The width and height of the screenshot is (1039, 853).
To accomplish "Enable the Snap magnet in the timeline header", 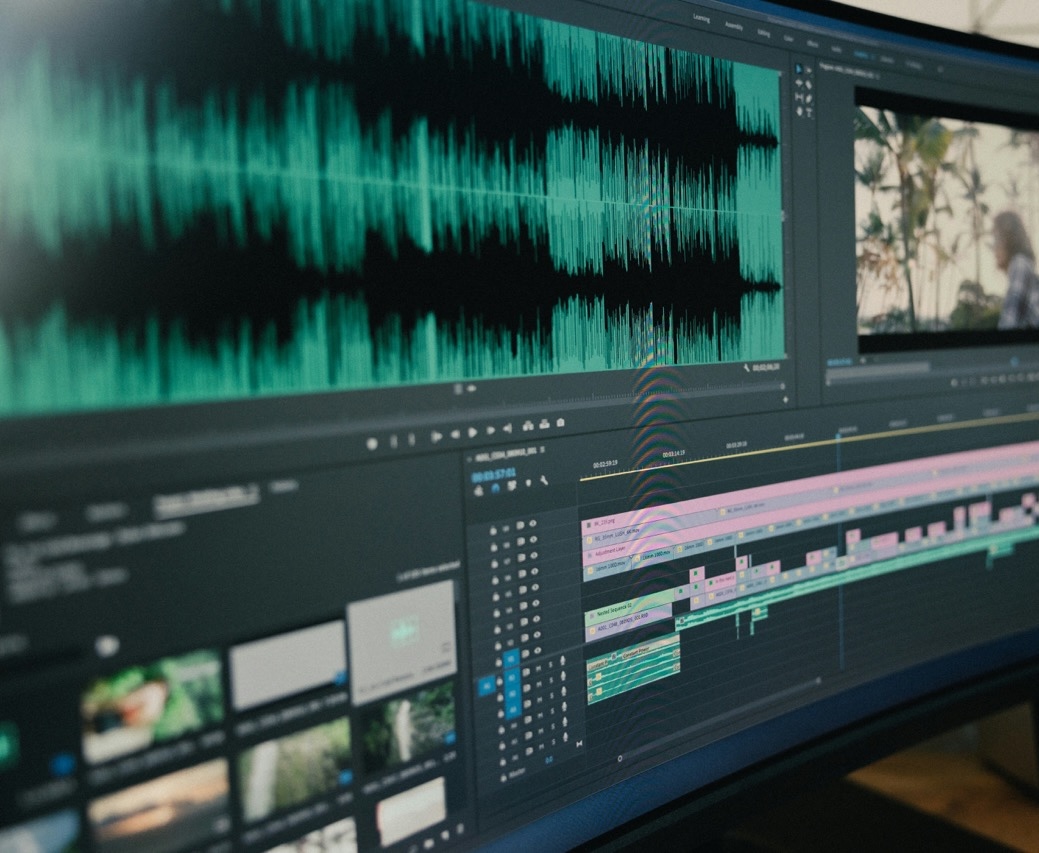I will tap(495, 489).
